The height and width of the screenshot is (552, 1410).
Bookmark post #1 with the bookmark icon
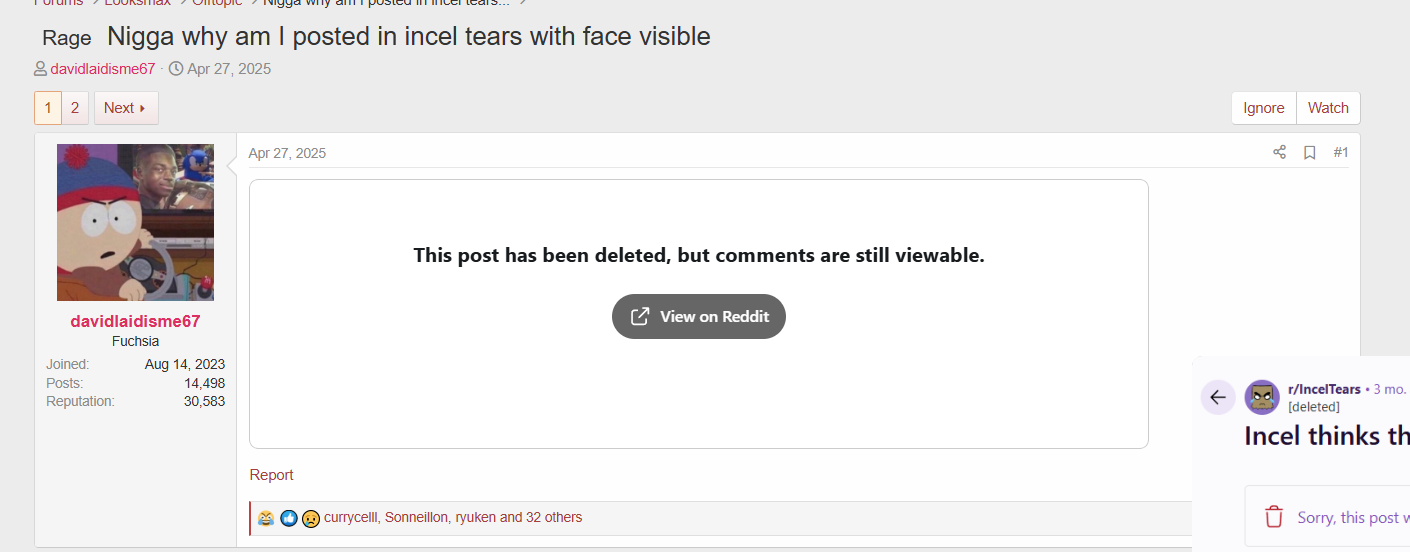pos(1309,152)
